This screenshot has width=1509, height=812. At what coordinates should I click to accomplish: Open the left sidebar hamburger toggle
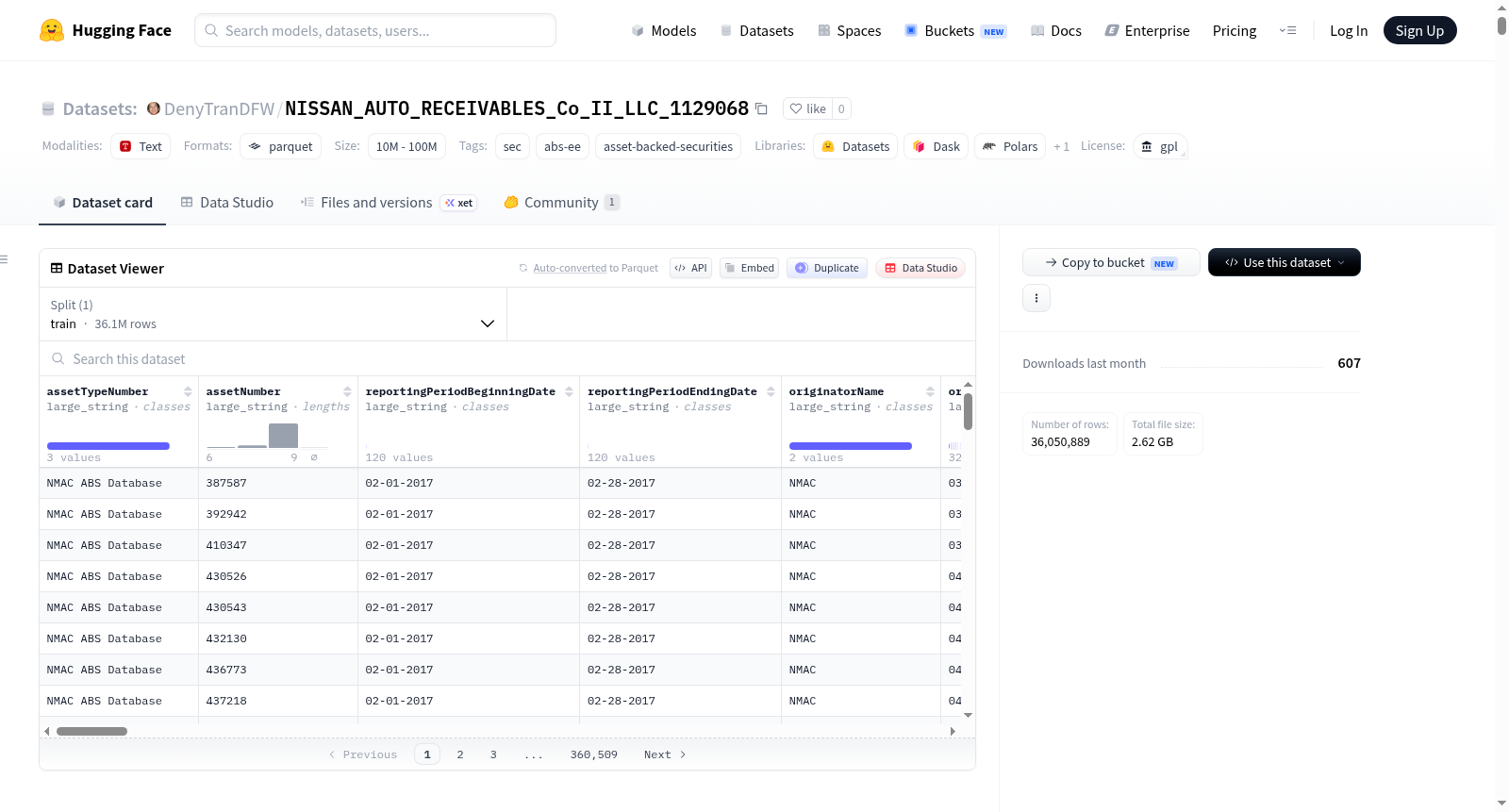click(x=5, y=259)
